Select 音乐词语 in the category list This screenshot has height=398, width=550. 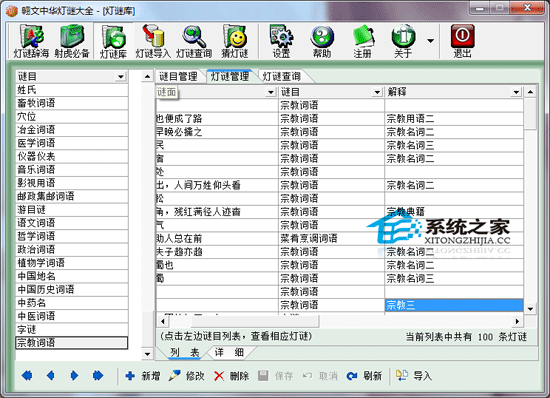click(x=72, y=170)
